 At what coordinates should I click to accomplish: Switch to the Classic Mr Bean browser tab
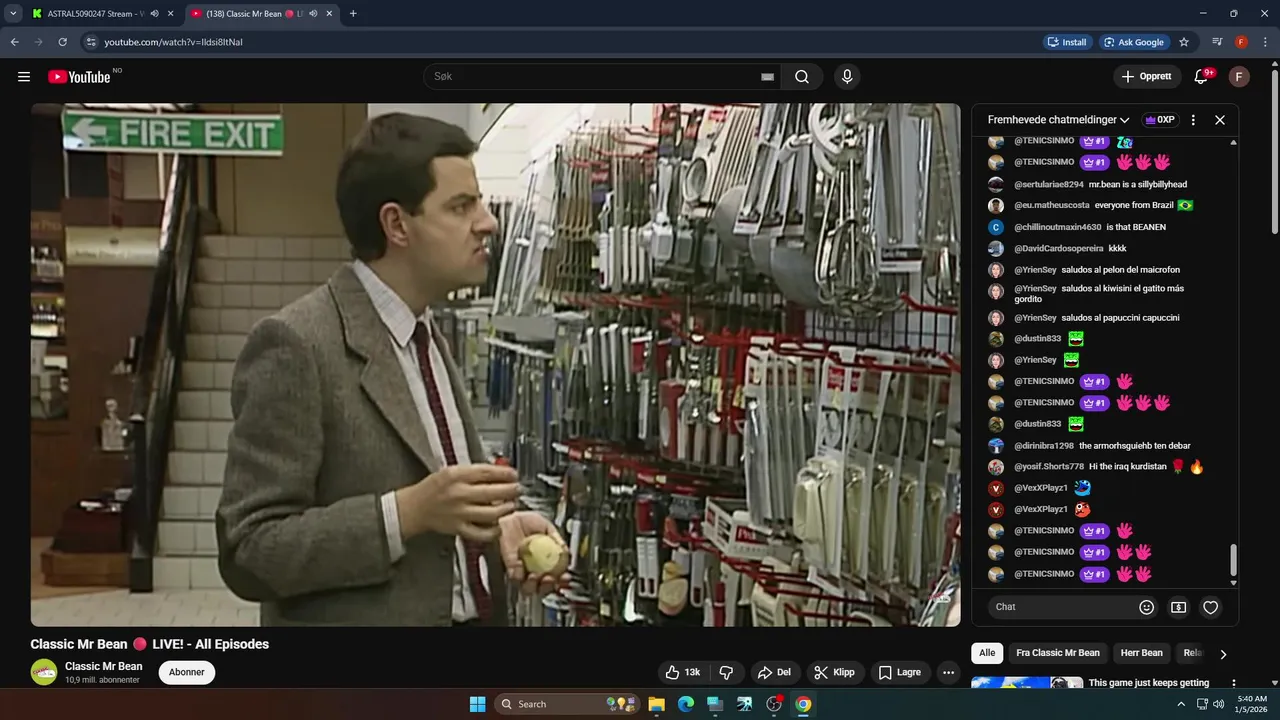click(x=252, y=14)
